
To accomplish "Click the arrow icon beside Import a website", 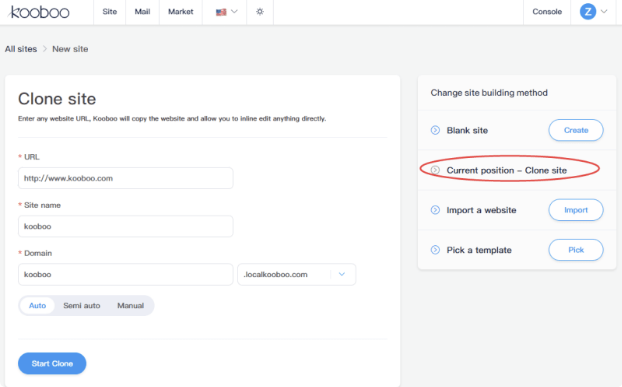I will click(x=435, y=210).
